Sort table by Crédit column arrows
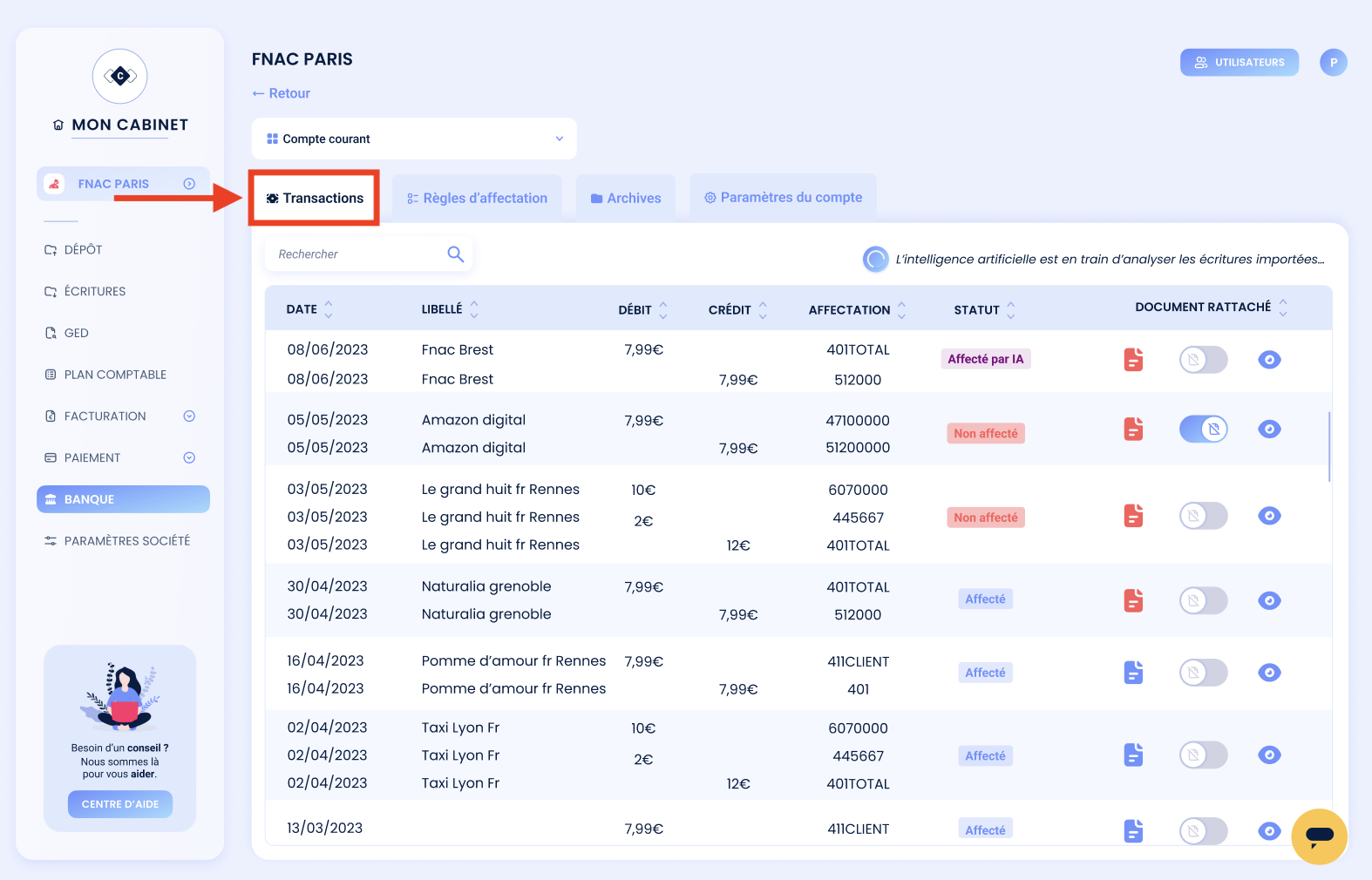This screenshot has height=880, width=1372. pos(763,309)
